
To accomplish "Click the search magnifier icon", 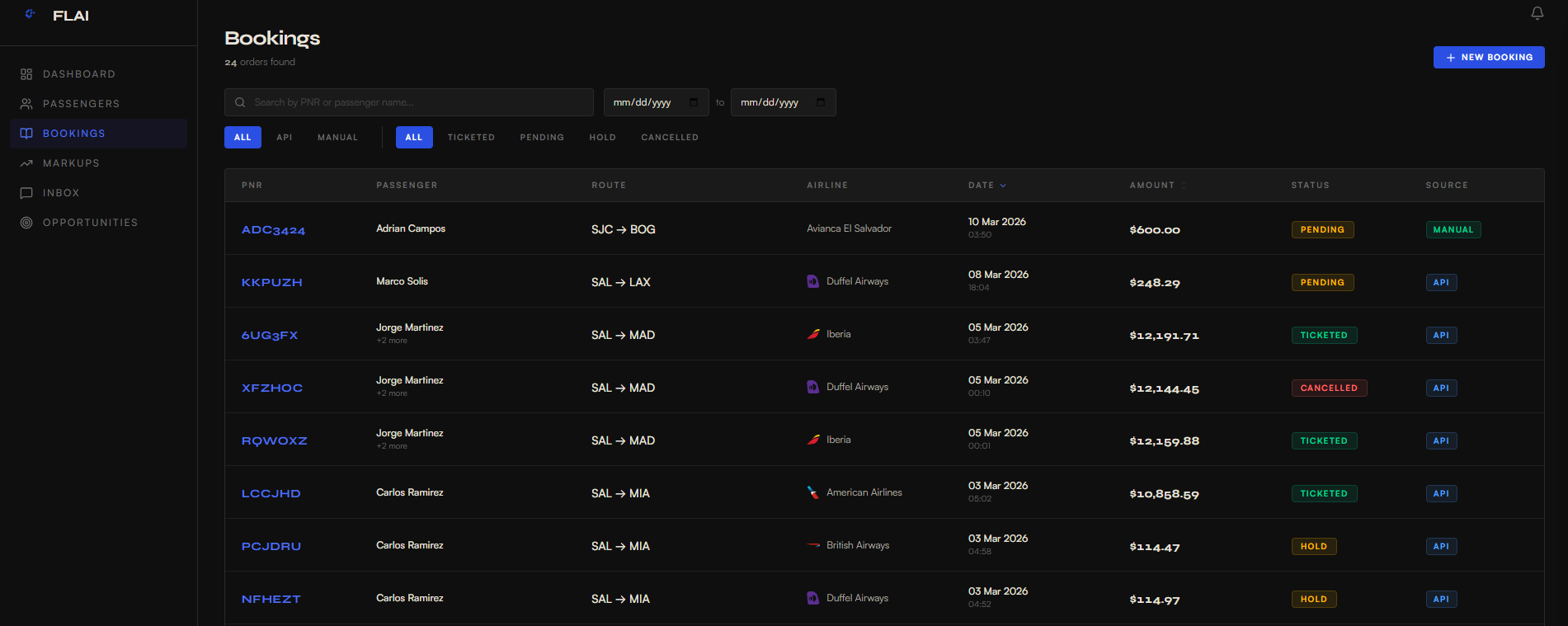I will click(x=240, y=102).
